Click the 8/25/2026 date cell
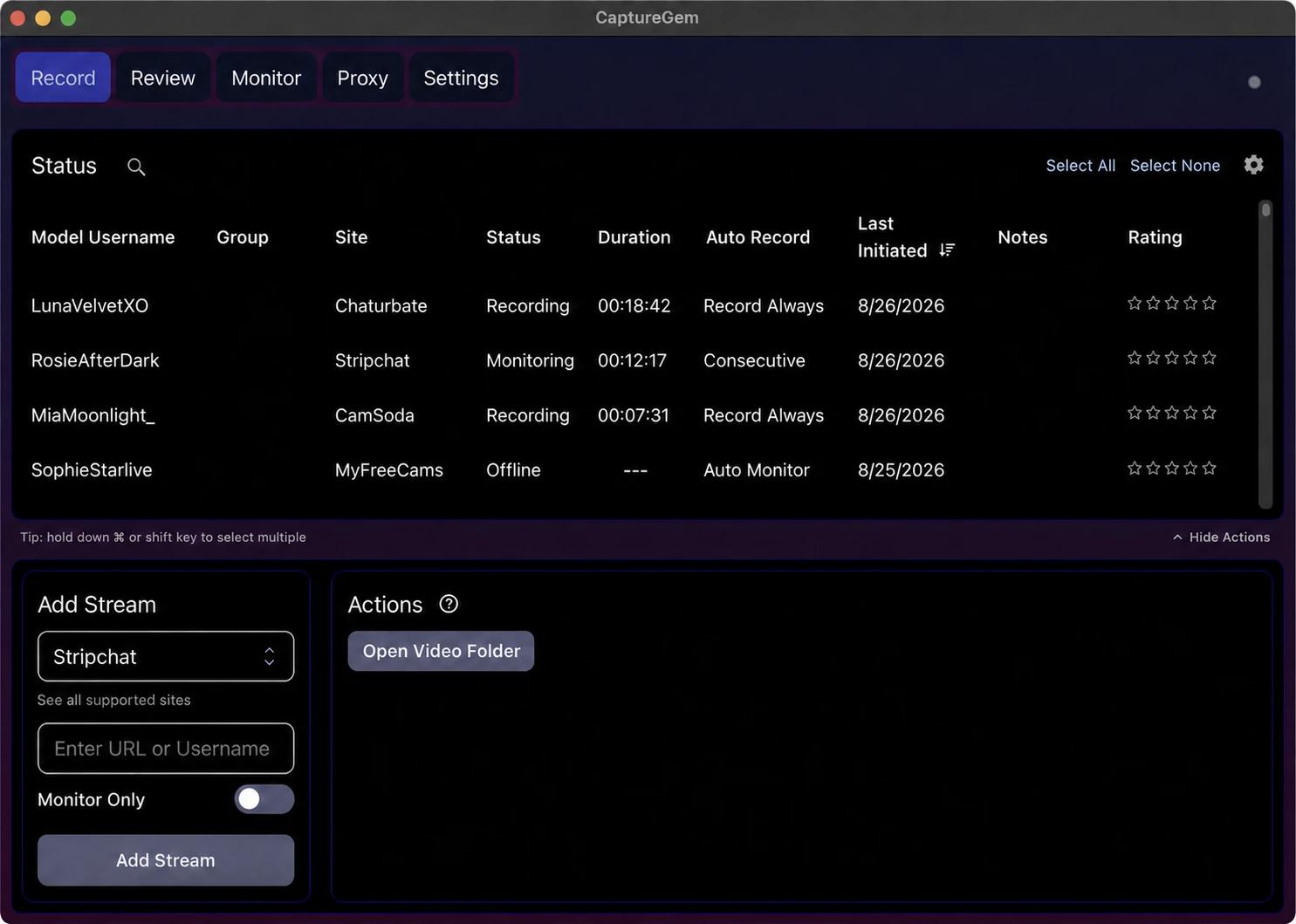The height and width of the screenshot is (924, 1296). [x=901, y=470]
